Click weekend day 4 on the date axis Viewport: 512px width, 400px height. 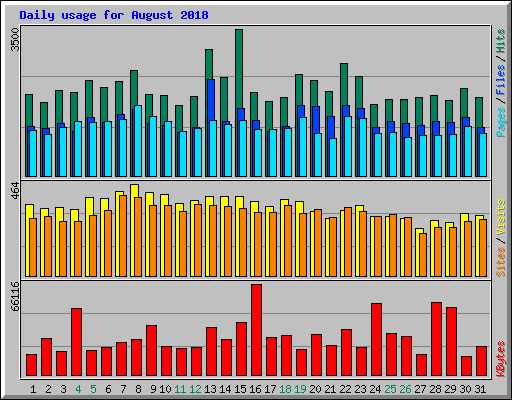[78, 389]
